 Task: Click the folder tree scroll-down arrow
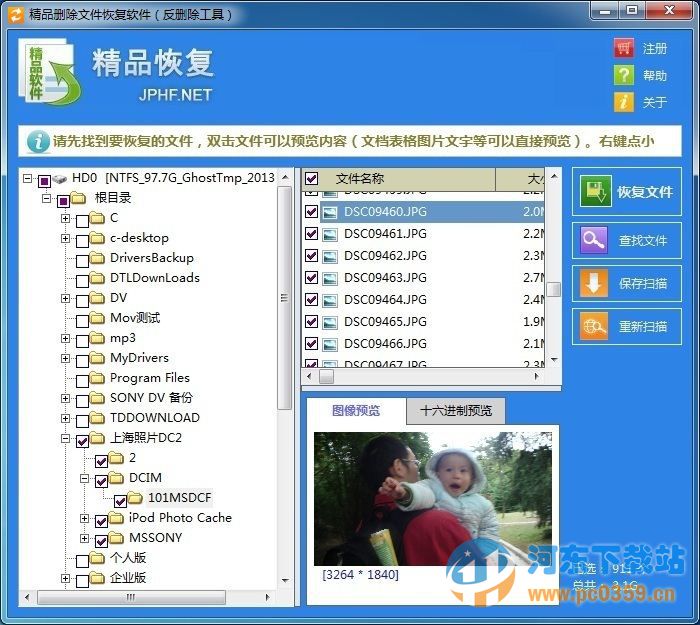pos(285,580)
